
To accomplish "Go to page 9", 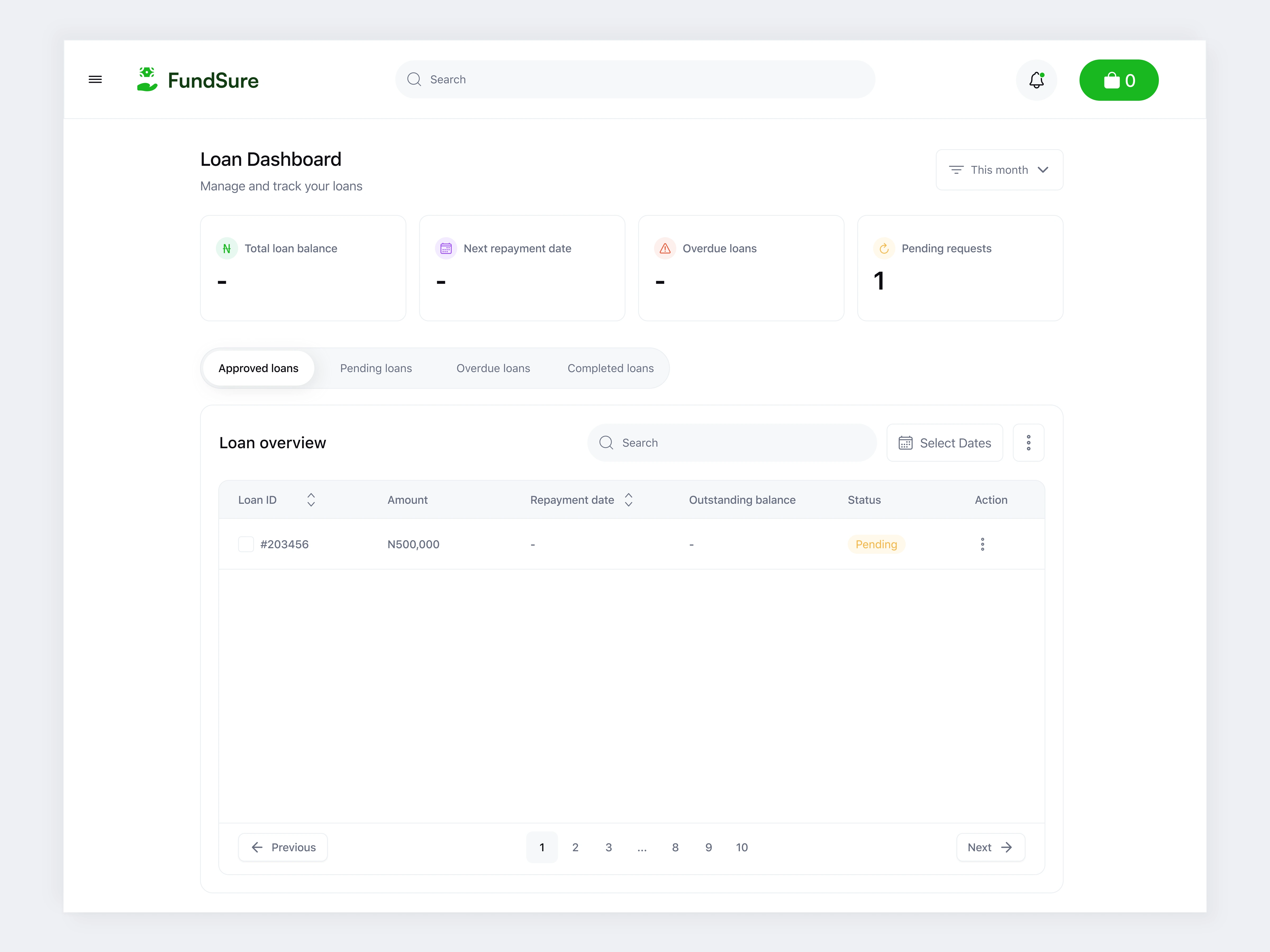I will click(x=709, y=847).
